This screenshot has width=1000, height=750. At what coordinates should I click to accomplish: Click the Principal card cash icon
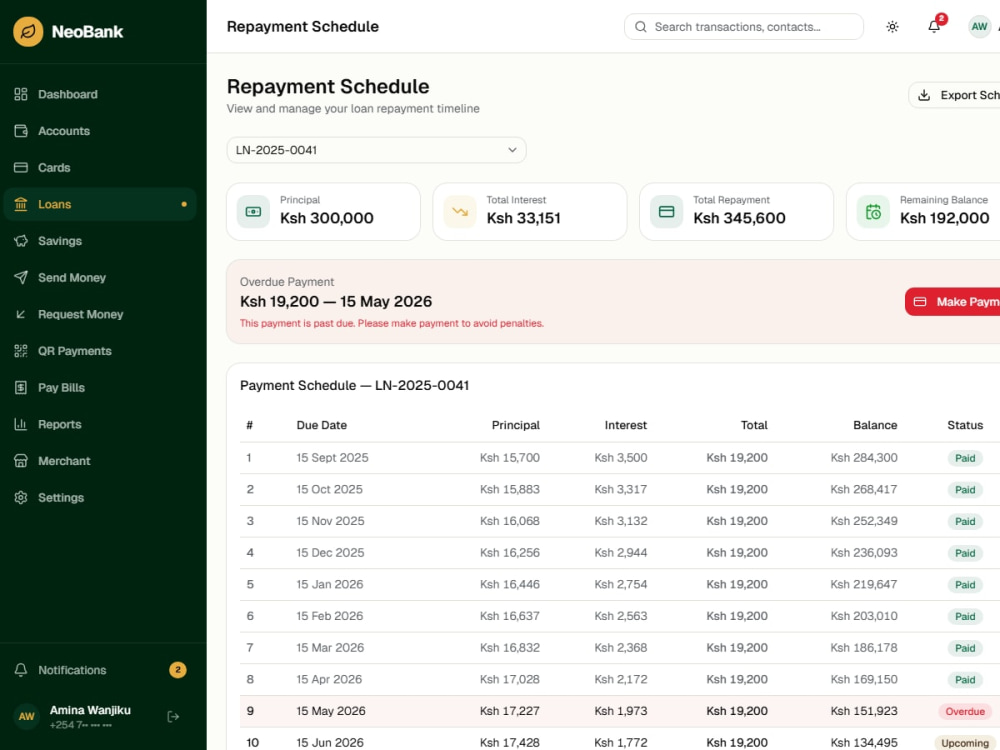click(x=253, y=212)
